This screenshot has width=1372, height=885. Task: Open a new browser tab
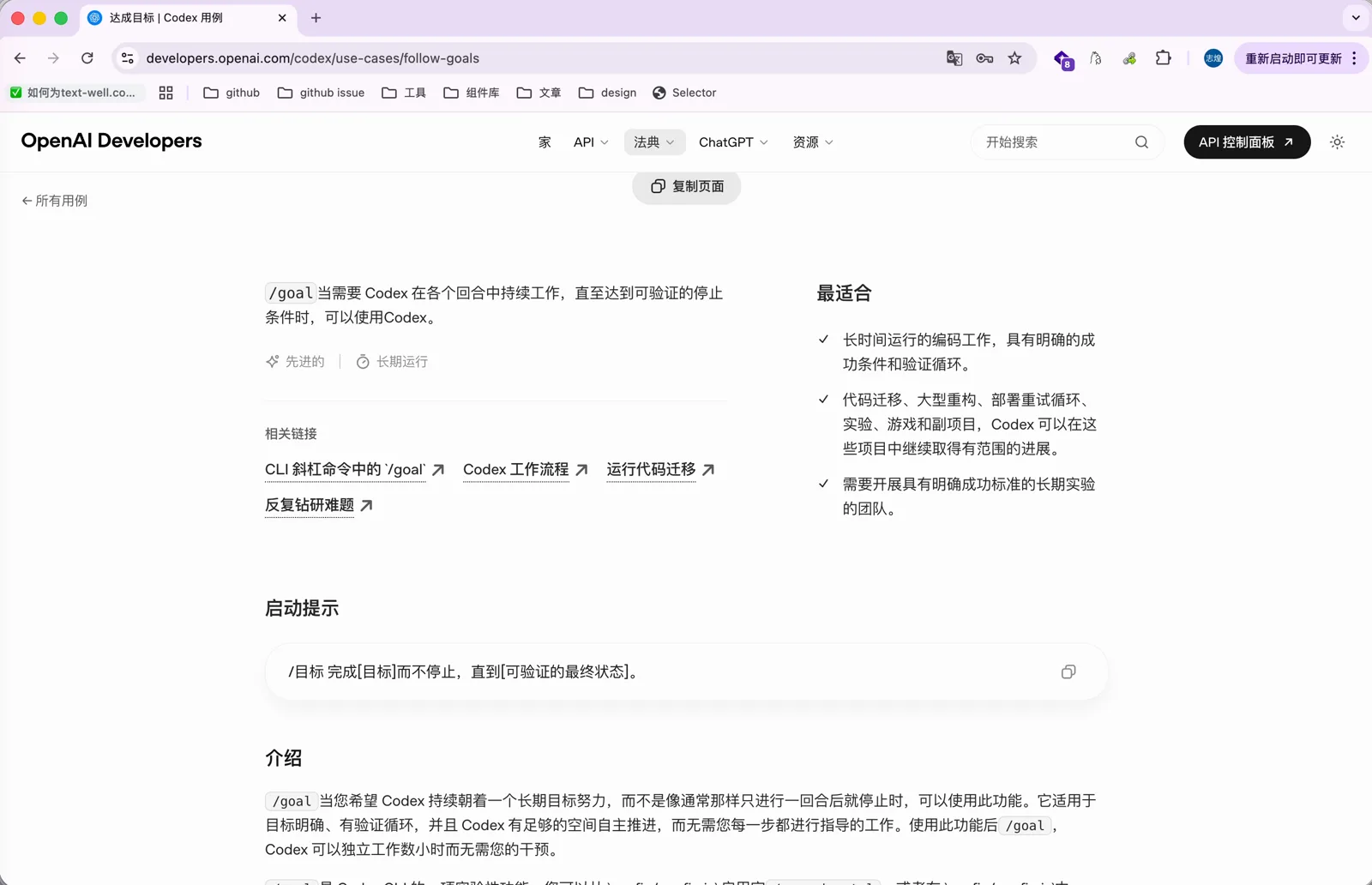[x=316, y=18]
